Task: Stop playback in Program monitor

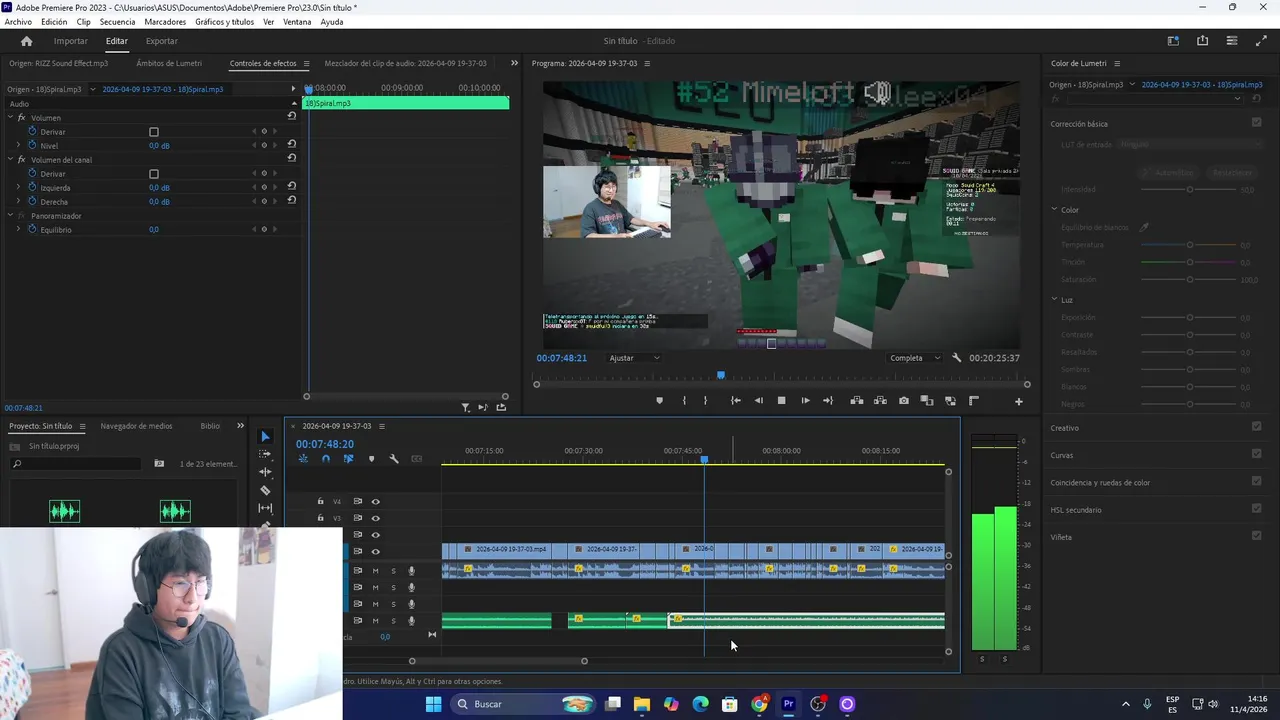Action: [781, 401]
